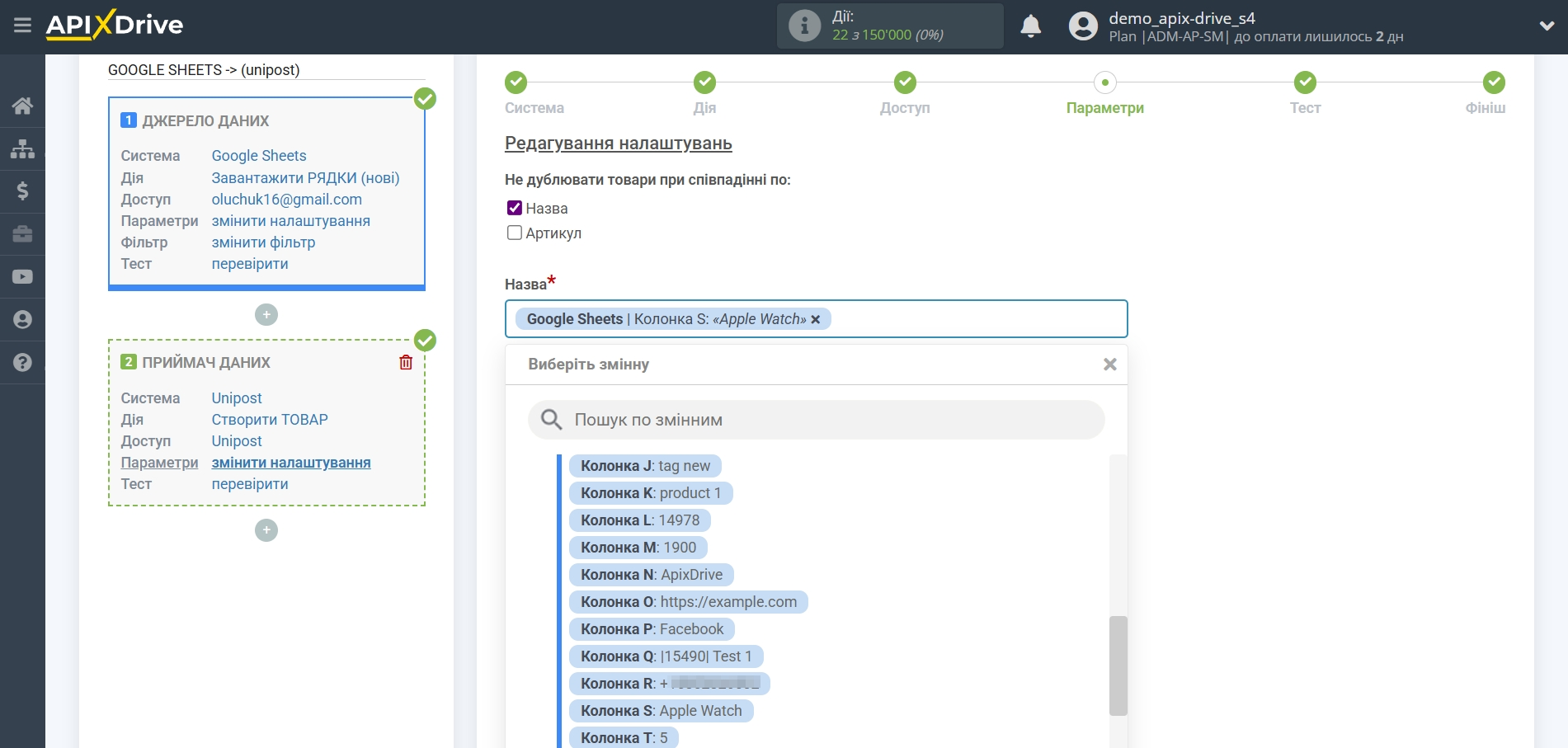The width and height of the screenshot is (1568, 748).
Task: Select variable Колонка R phone number
Action: [670, 684]
